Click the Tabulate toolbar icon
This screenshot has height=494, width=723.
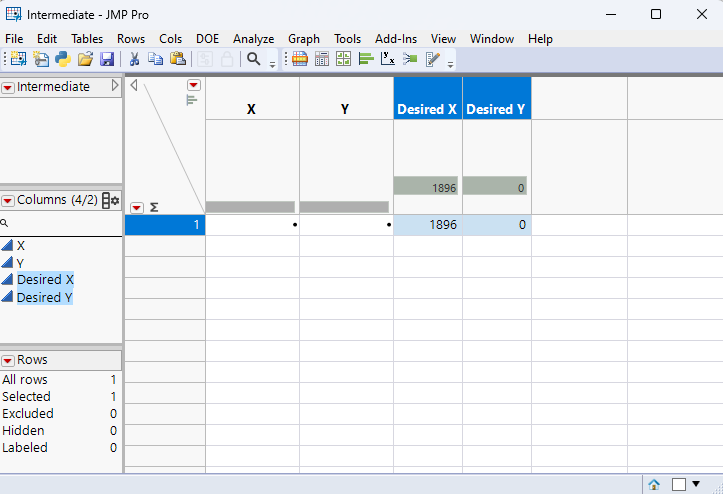[322, 59]
